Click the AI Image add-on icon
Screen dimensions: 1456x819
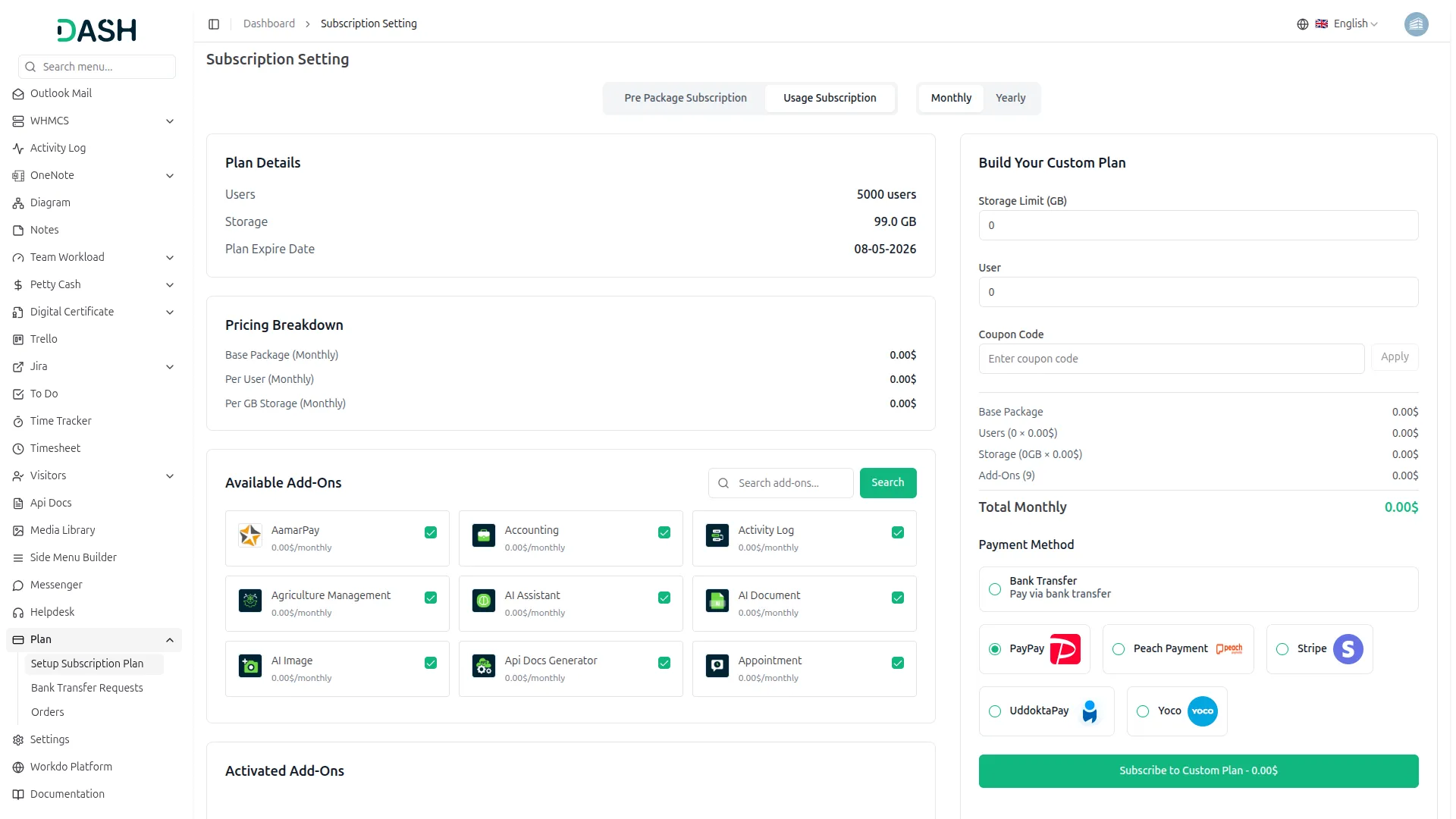pos(249,666)
